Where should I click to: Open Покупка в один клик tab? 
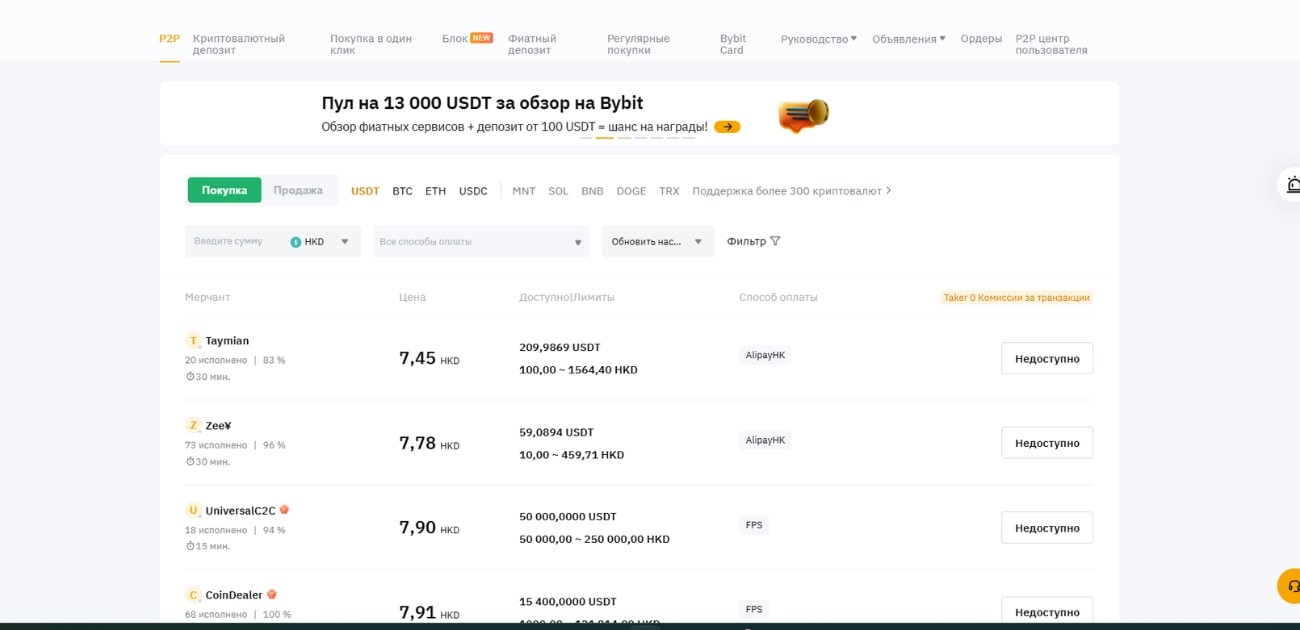click(x=371, y=44)
